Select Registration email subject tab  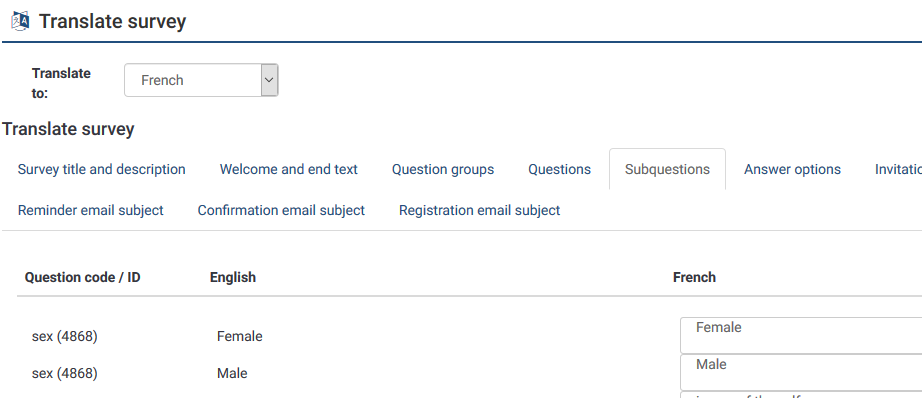point(479,210)
